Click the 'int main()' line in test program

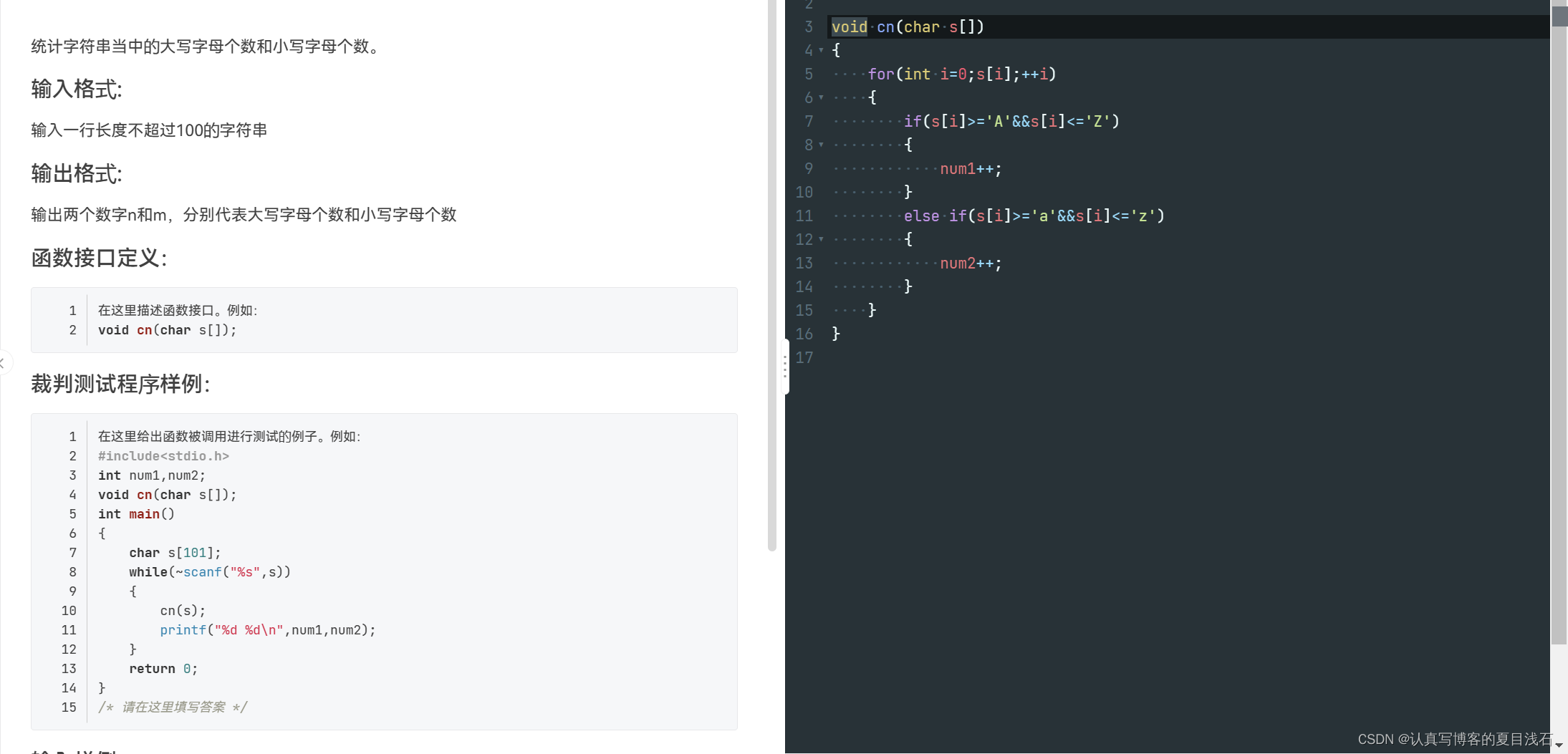(136, 514)
